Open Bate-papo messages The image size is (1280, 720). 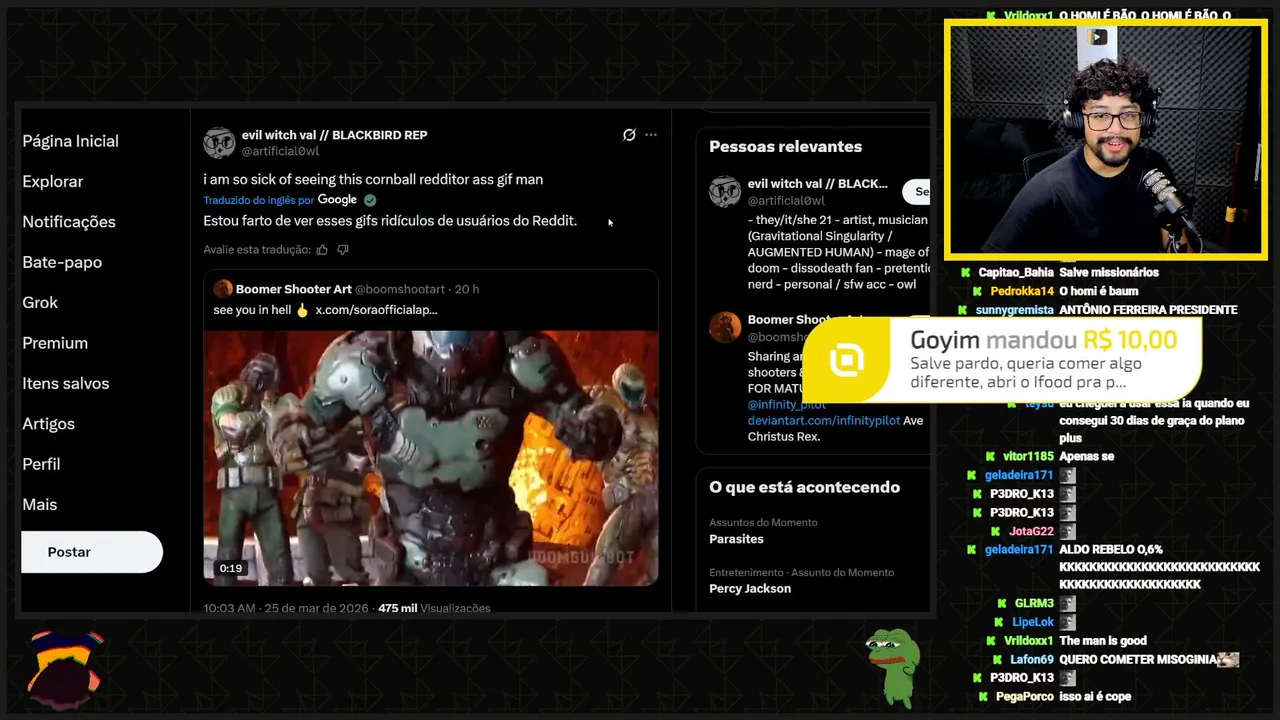click(62, 262)
